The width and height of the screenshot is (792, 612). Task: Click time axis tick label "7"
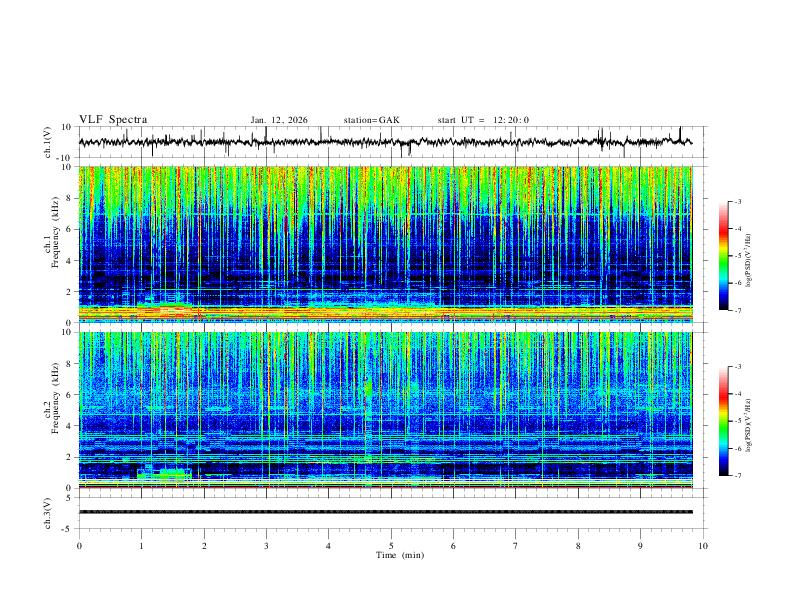pyautogui.click(x=516, y=546)
